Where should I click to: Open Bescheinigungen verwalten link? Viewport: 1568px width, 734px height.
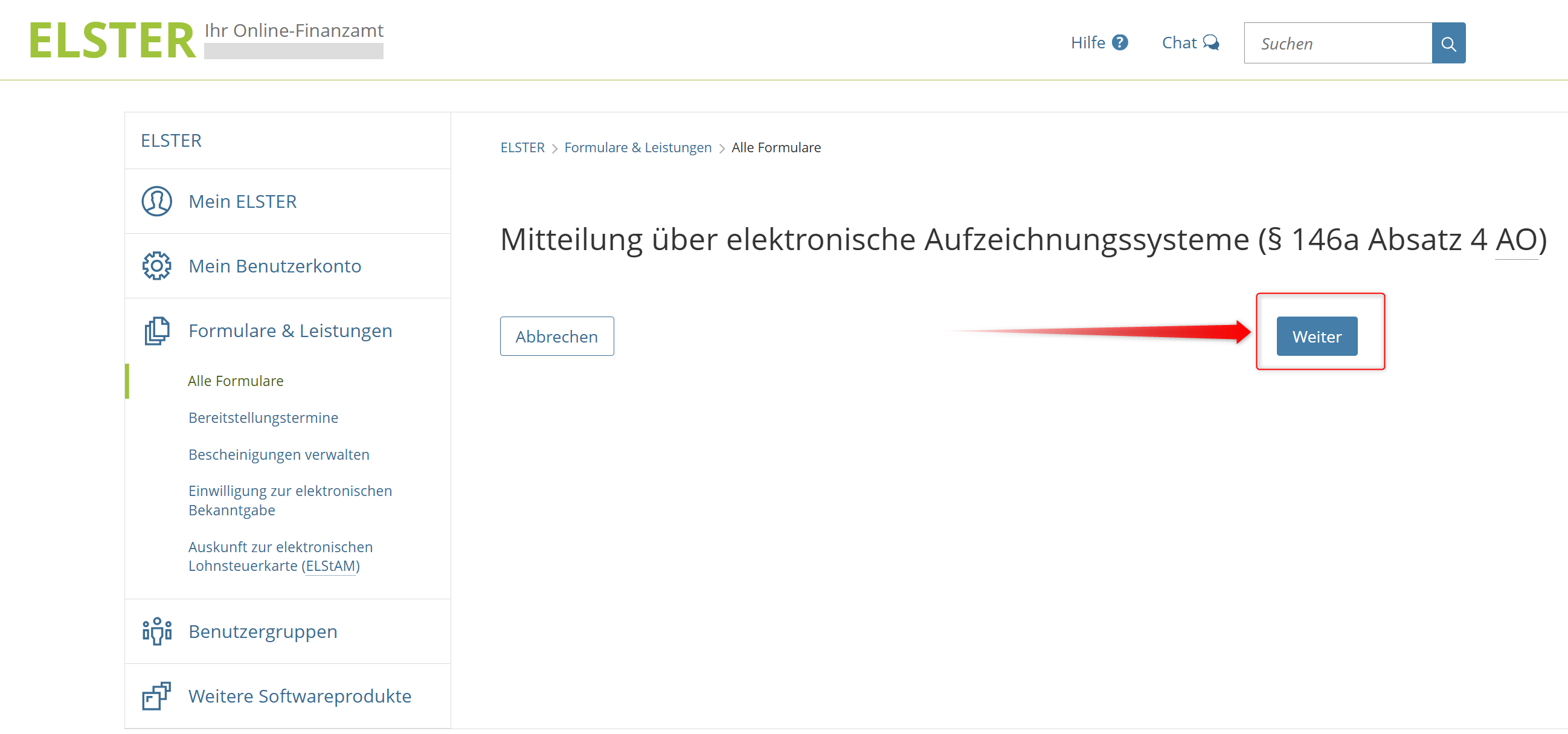pos(279,455)
